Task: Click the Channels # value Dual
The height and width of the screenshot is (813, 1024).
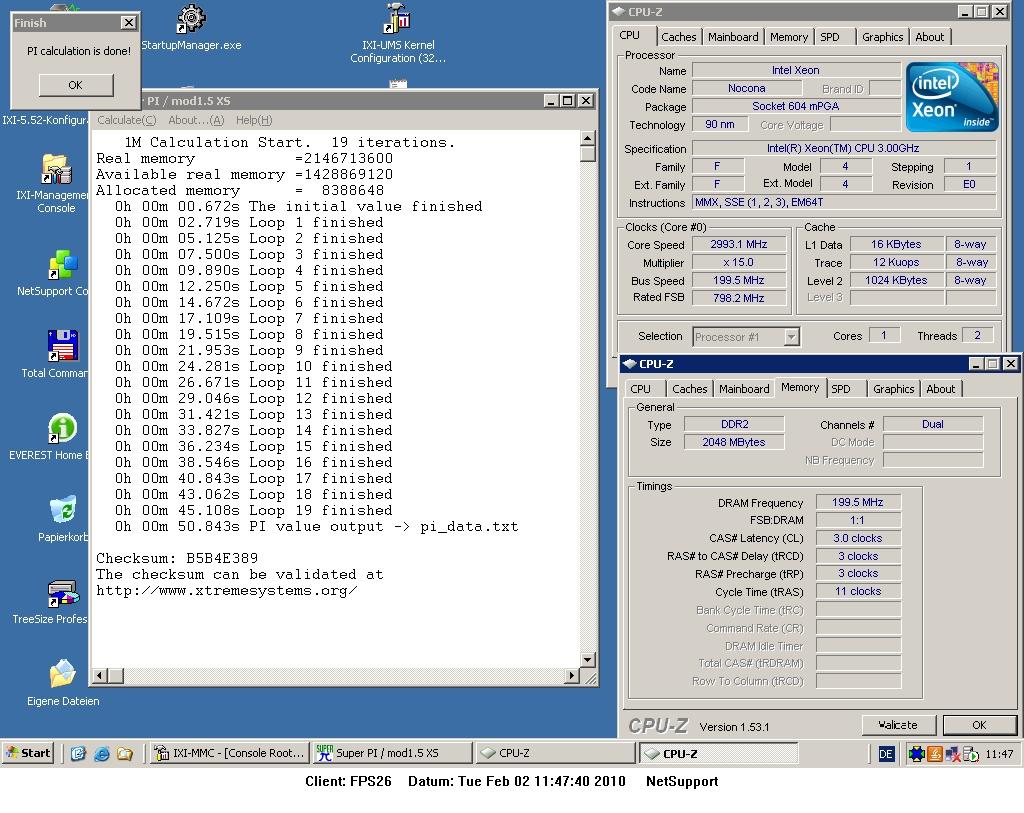Action: point(933,424)
